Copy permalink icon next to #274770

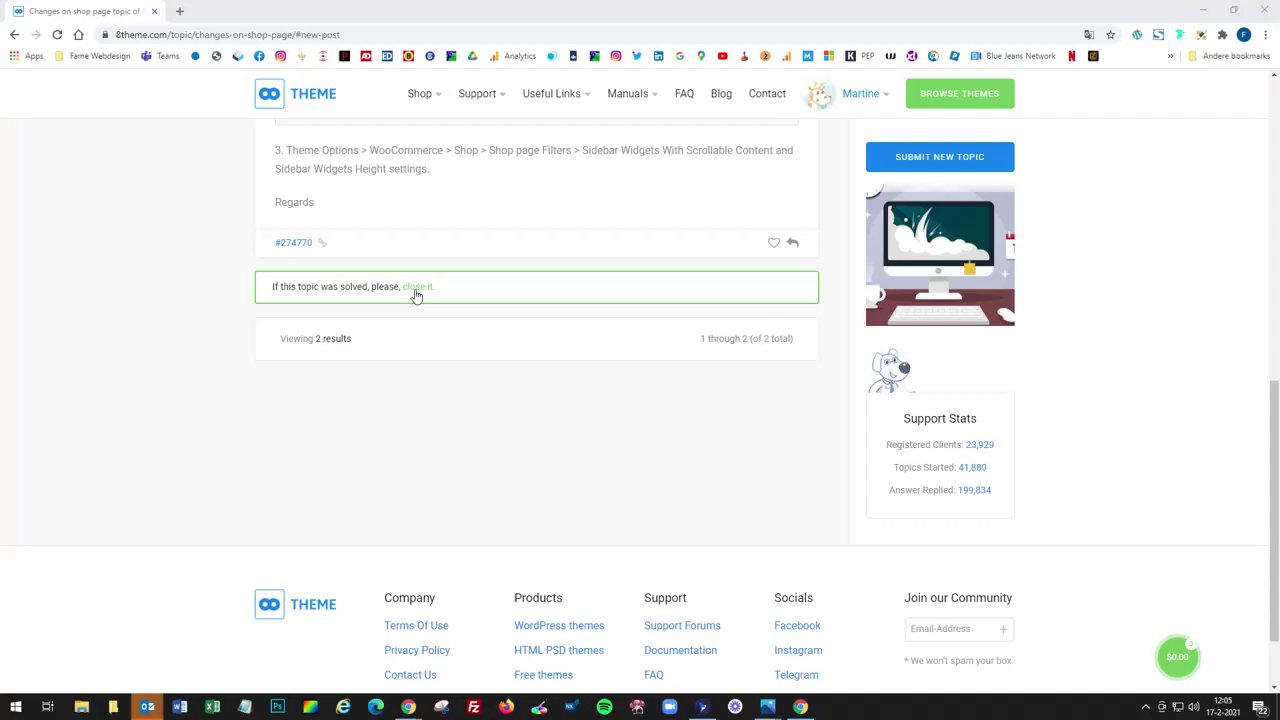322,242
